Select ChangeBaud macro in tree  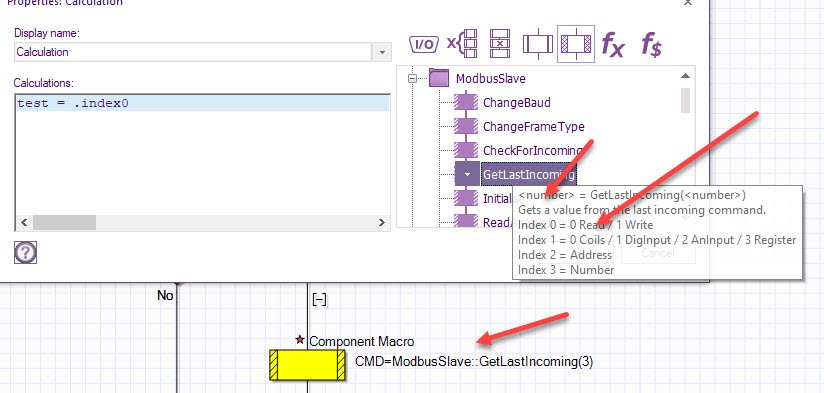[517, 102]
